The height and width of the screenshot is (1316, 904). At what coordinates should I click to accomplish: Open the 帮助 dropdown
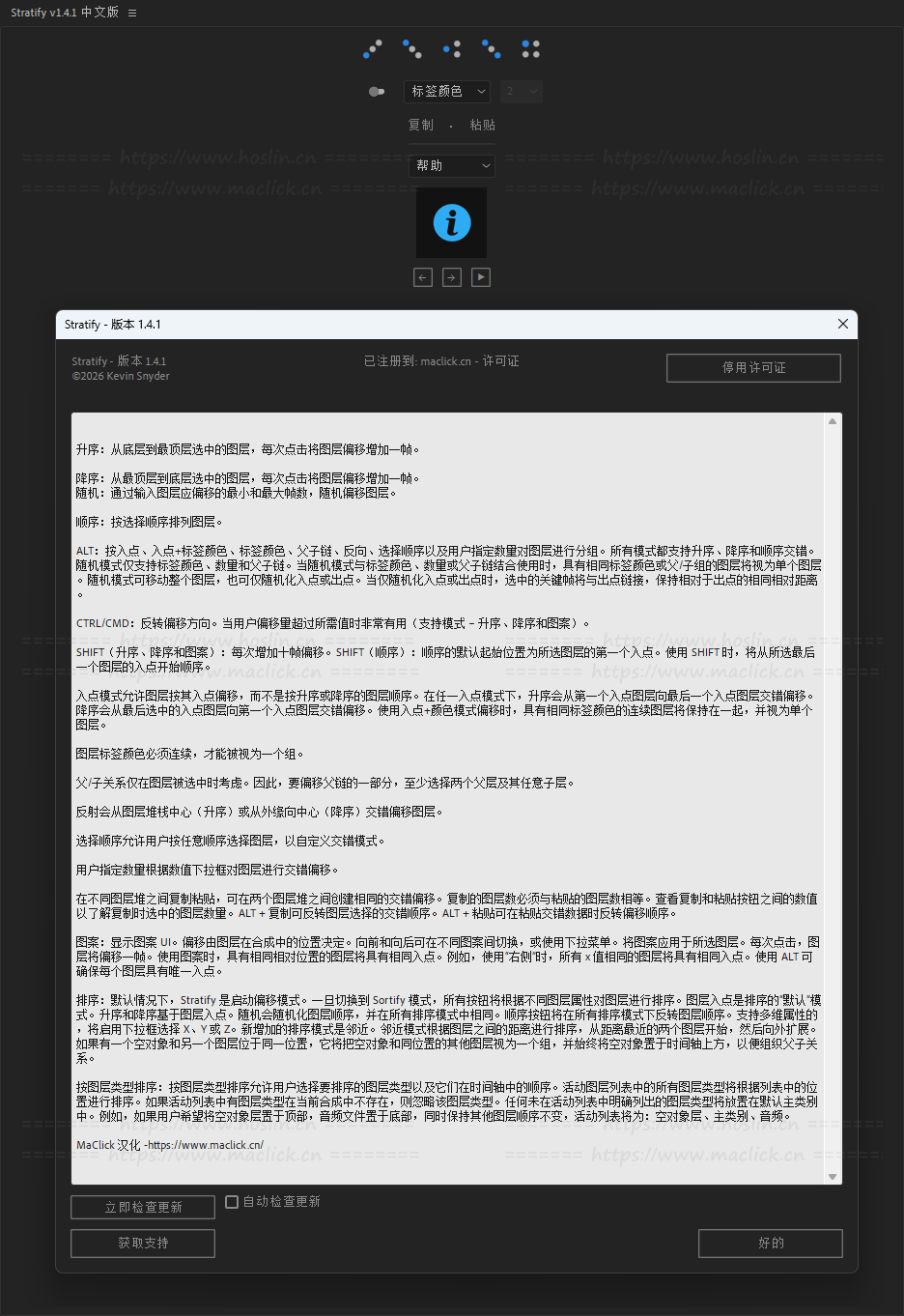coord(452,166)
